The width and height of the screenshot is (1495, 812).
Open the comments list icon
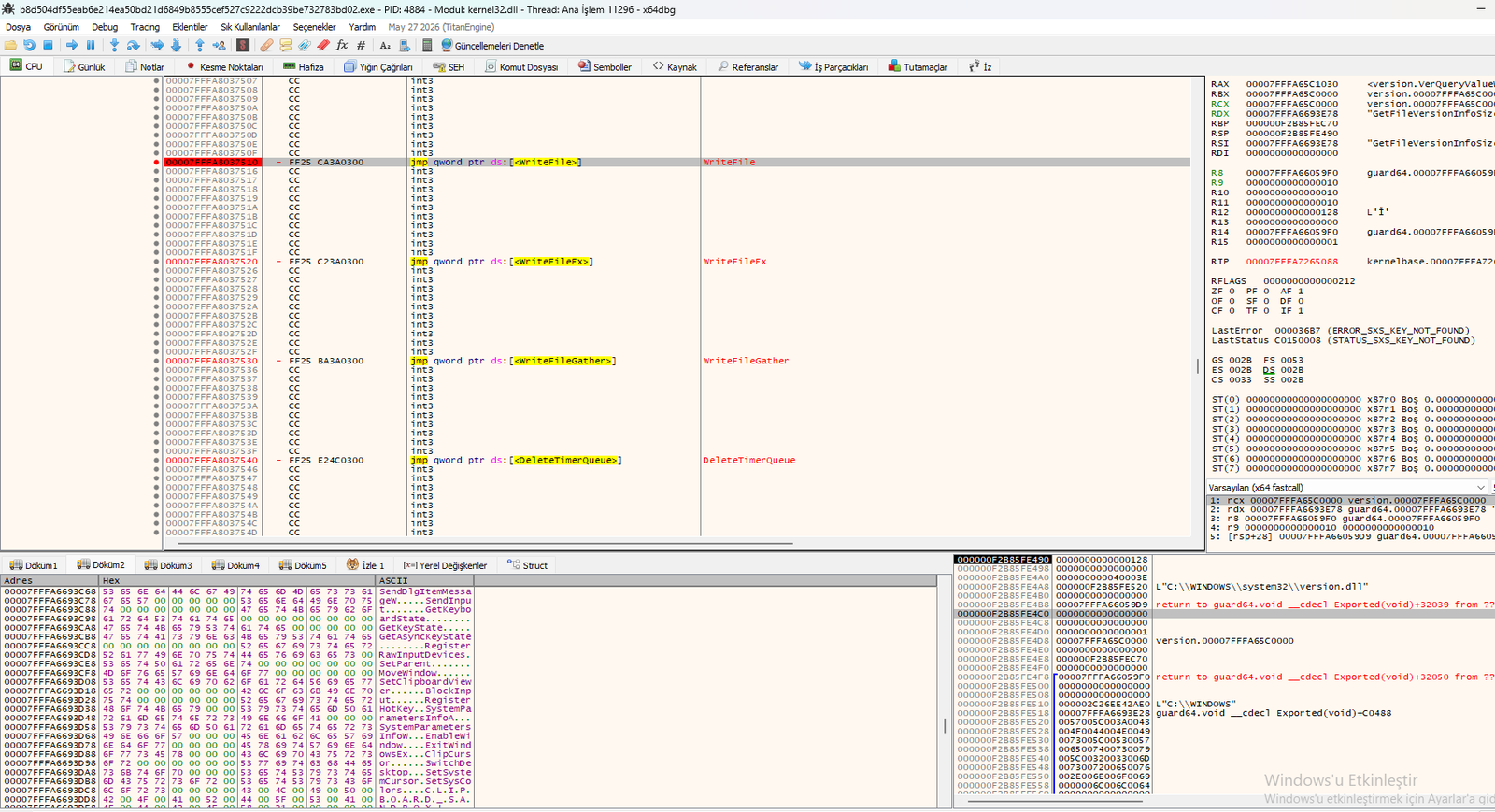285,45
